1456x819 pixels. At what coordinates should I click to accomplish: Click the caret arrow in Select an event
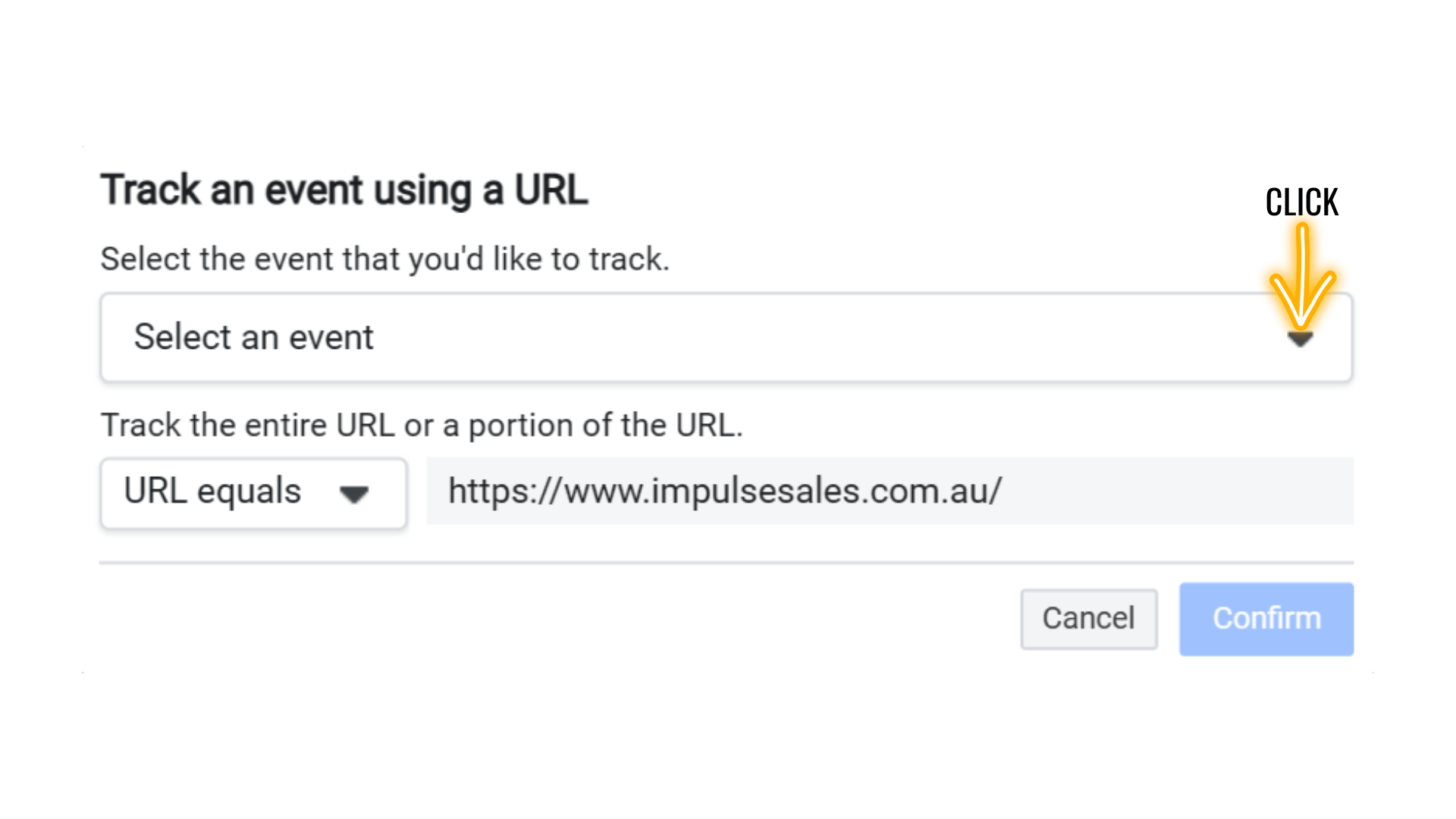(x=1300, y=339)
